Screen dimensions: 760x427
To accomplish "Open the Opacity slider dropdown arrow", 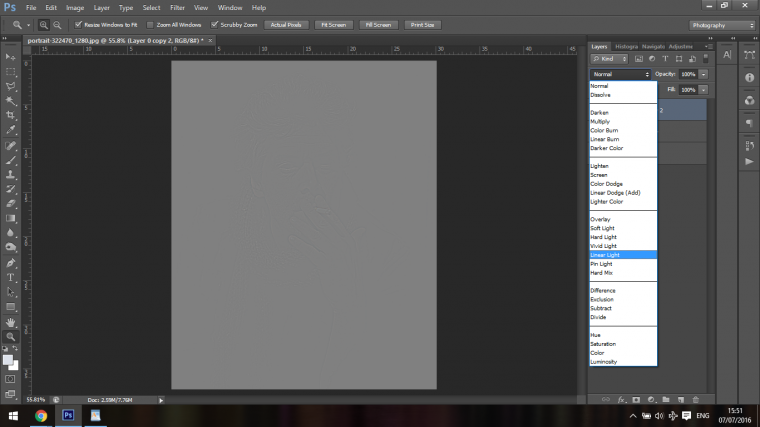I will [x=703, y=74].
